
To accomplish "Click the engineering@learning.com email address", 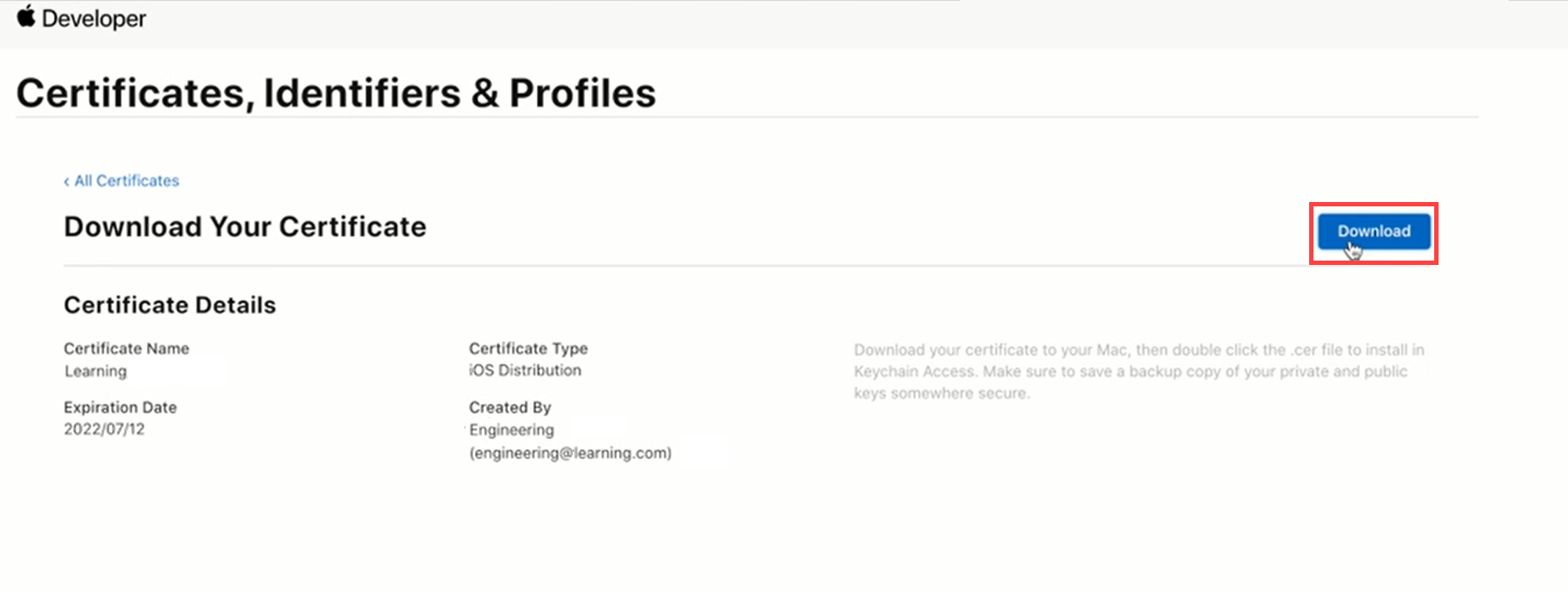I will coord(570,453).
